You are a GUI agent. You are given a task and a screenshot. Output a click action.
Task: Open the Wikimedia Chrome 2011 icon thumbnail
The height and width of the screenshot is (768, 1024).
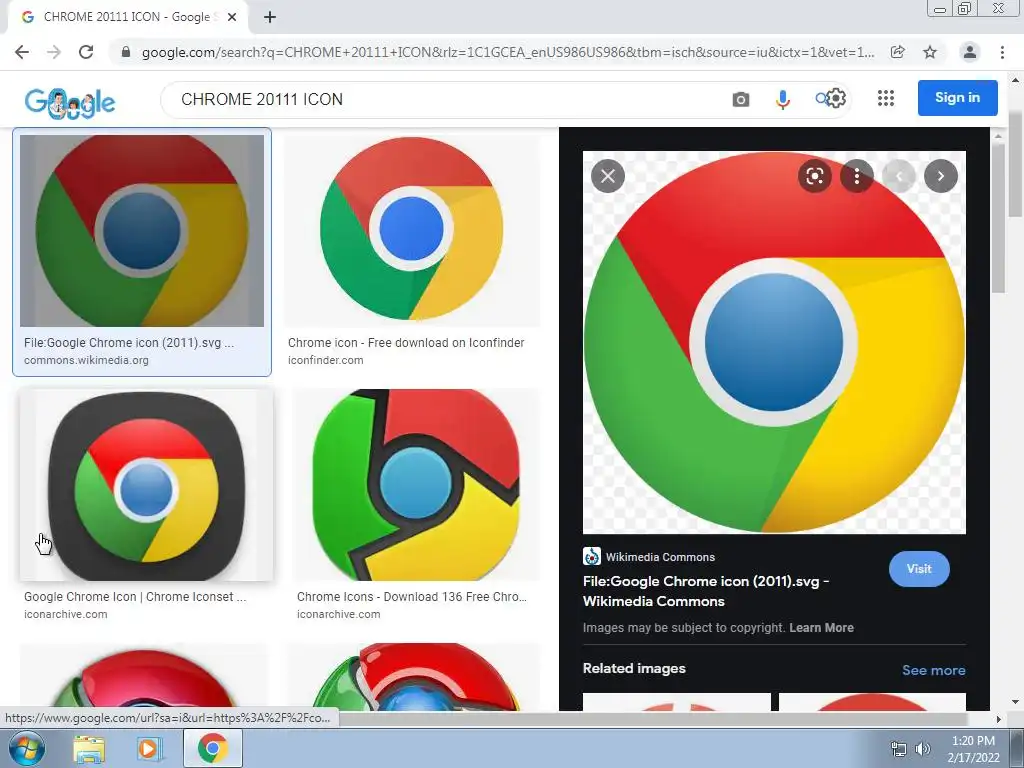click(142, 231)
